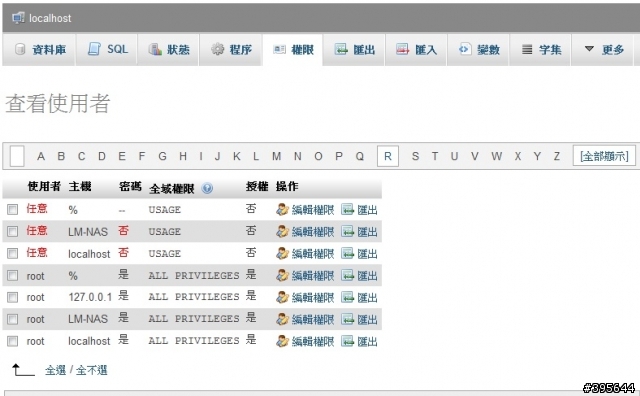Tick checkbox for root localhost user
640x396 pixels.
pyautogui.click(x=13, y=341)
